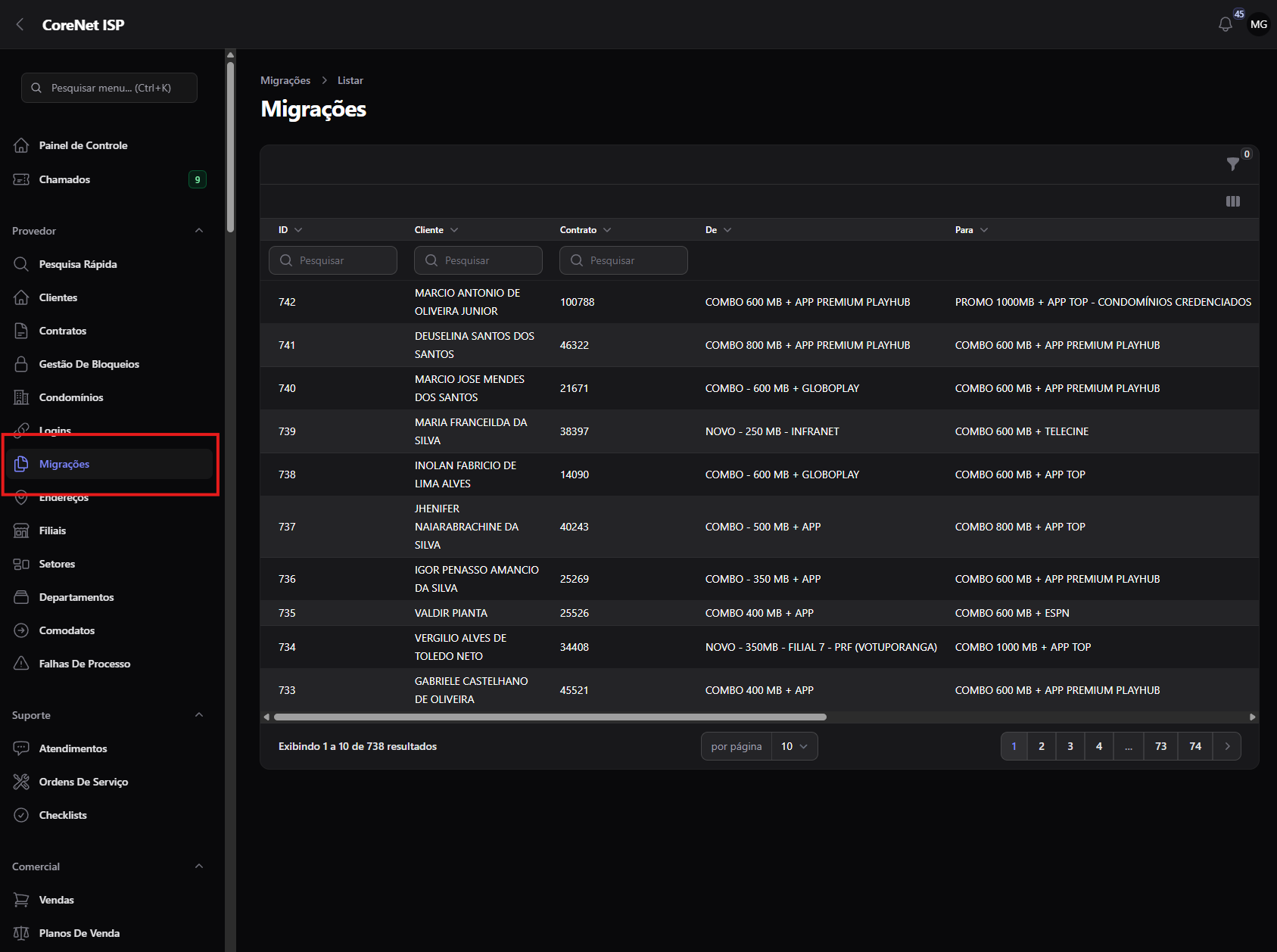The height and width of the screenshot is (952, 1277).
Task: Collapse the Suporte sidebar section
Action: 199,715
